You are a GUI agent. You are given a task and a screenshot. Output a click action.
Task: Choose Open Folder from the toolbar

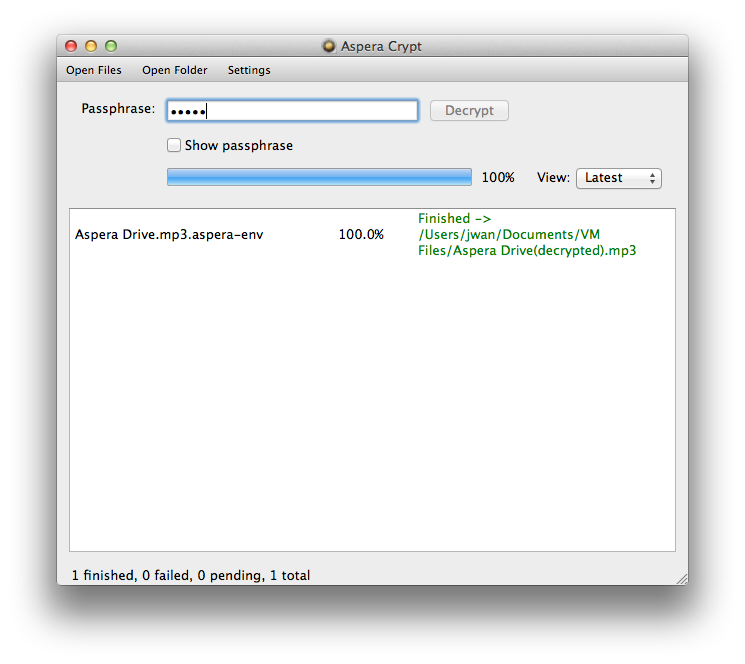tap(175, 70)
